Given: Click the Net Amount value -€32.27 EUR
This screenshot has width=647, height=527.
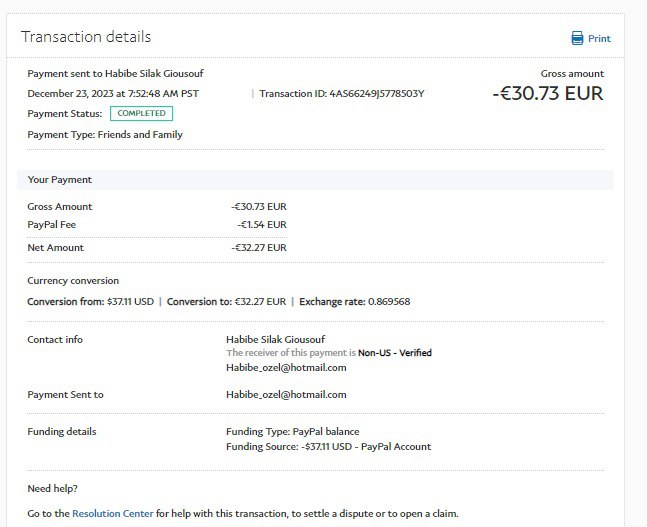Looking at the screenshot, I should [258, 247].
